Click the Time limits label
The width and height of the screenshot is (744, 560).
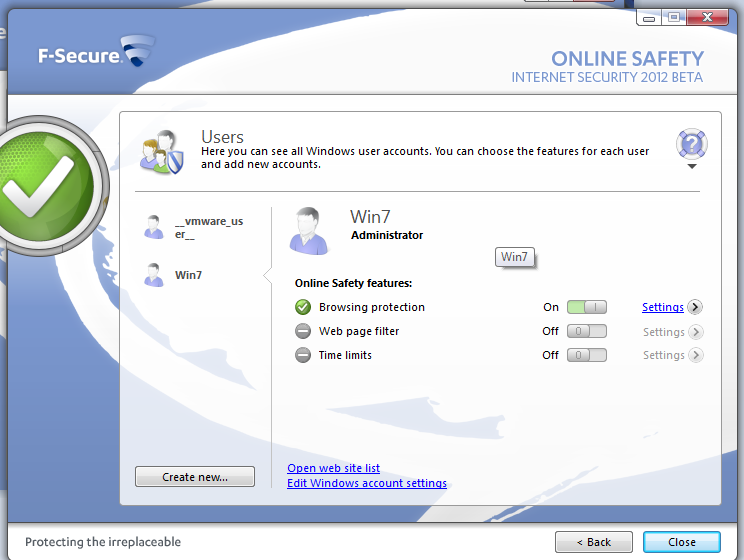tap(345, 355)
